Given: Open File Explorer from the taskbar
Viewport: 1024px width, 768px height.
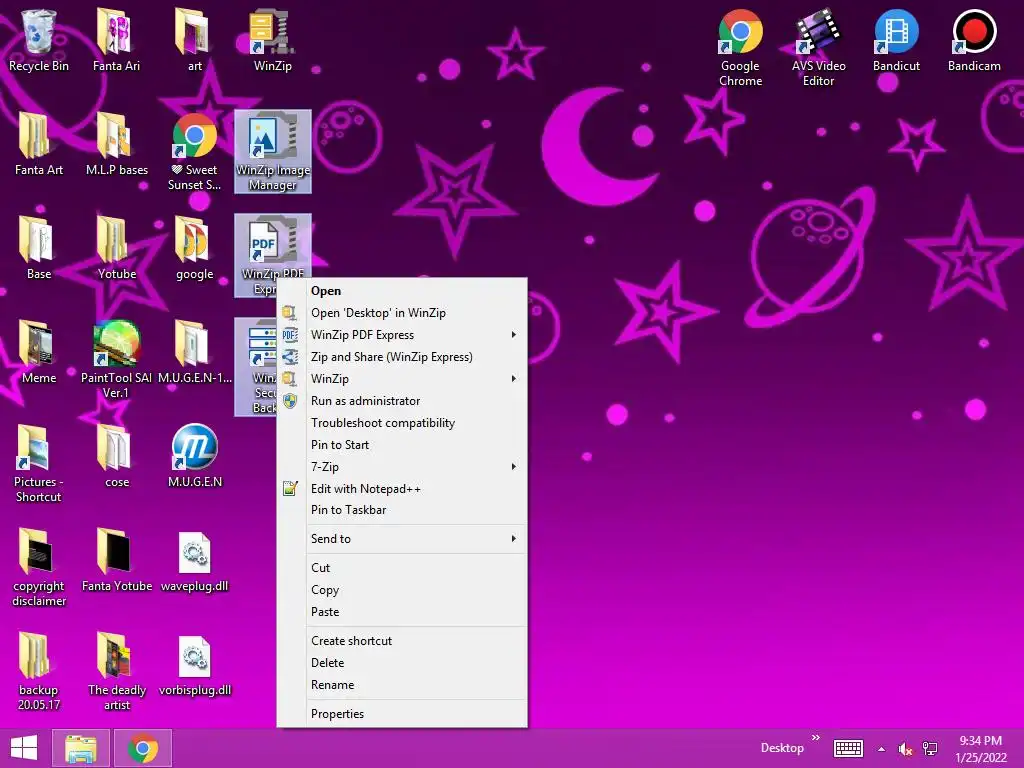Looking at the screenshot, I should coord(80,748).
